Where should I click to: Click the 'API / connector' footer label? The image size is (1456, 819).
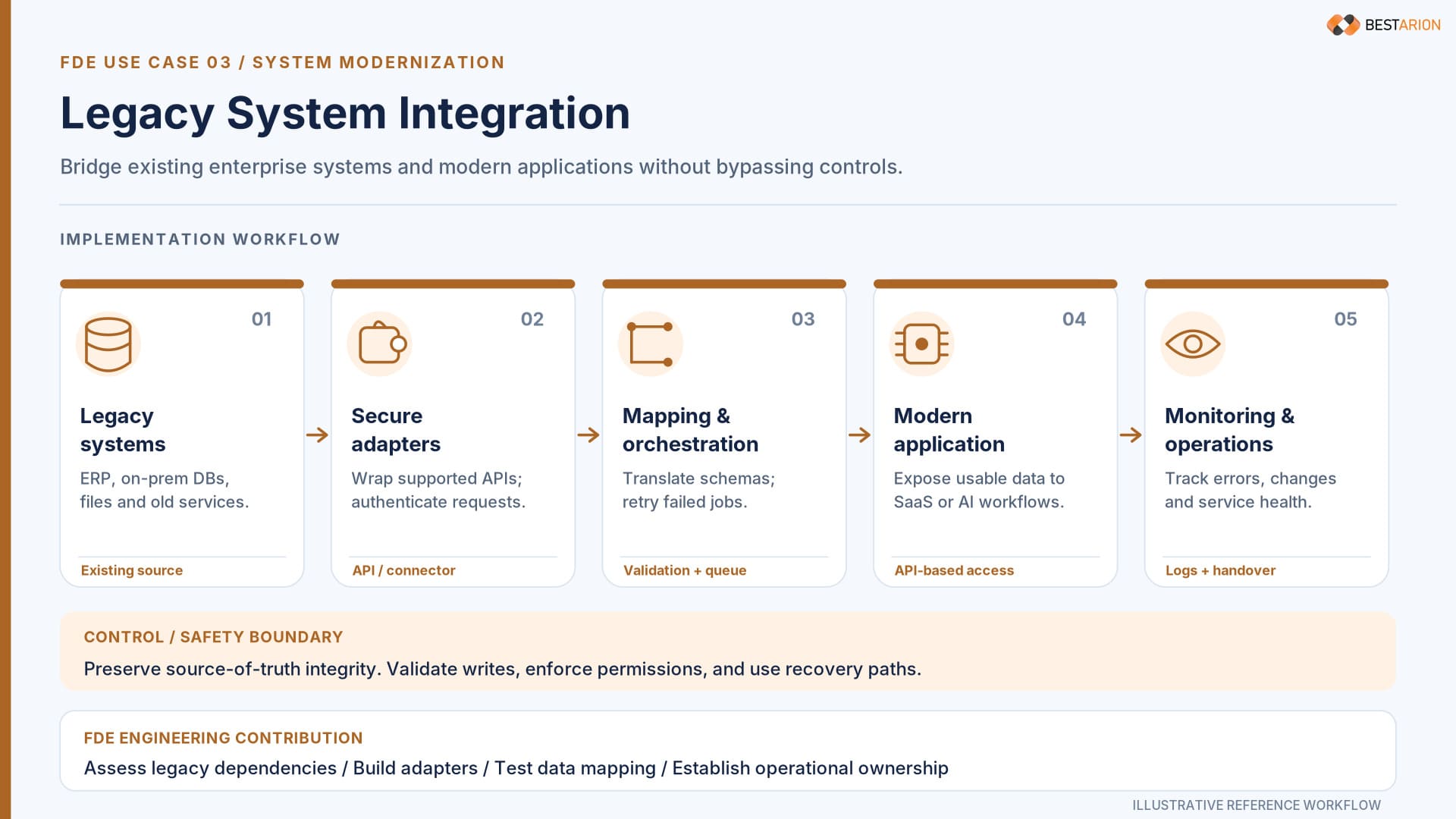pyautogui.click(x=403, y=570)
